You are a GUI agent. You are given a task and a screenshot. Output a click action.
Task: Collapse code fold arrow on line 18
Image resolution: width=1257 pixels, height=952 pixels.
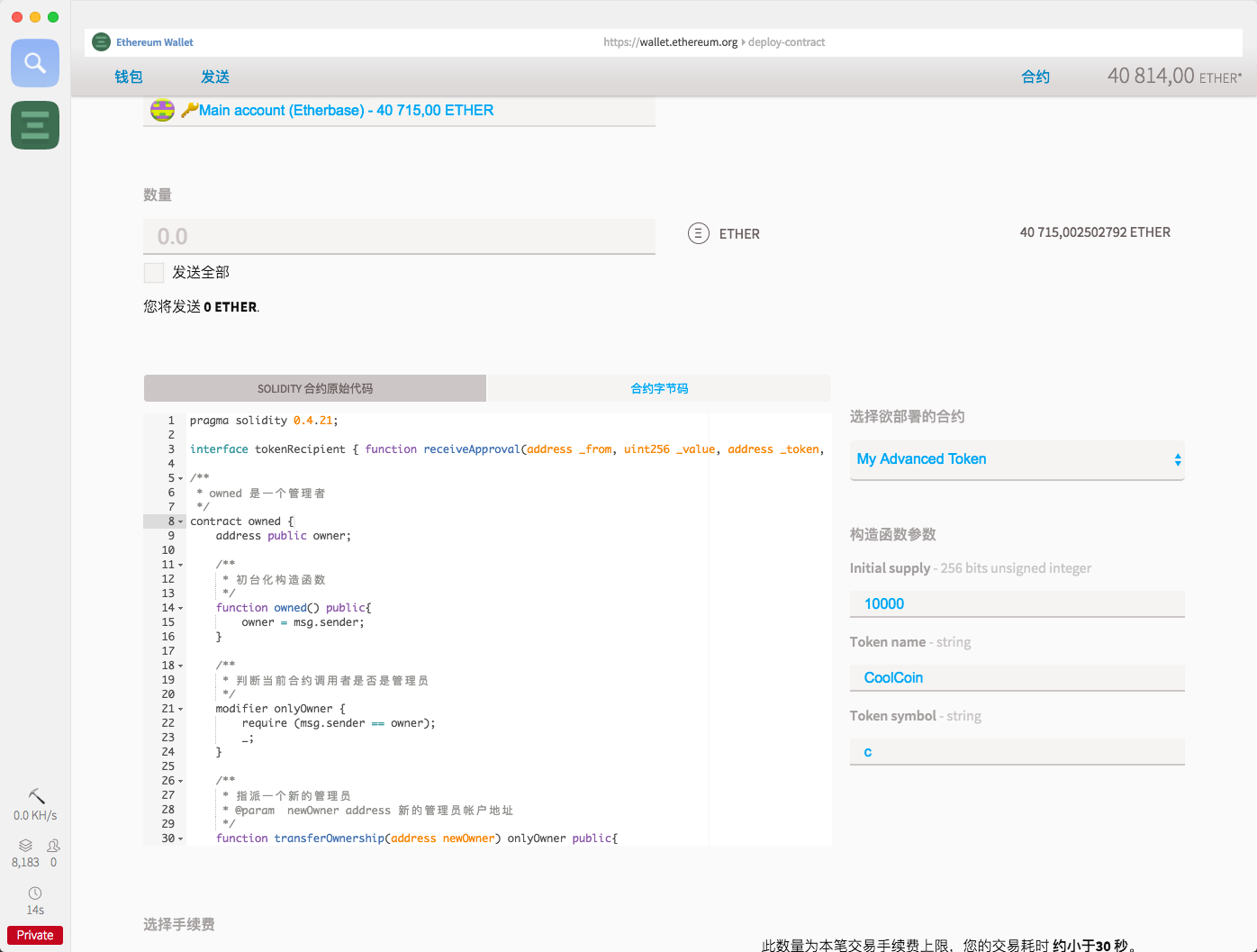pyautogui.click(x=180, y=666)
